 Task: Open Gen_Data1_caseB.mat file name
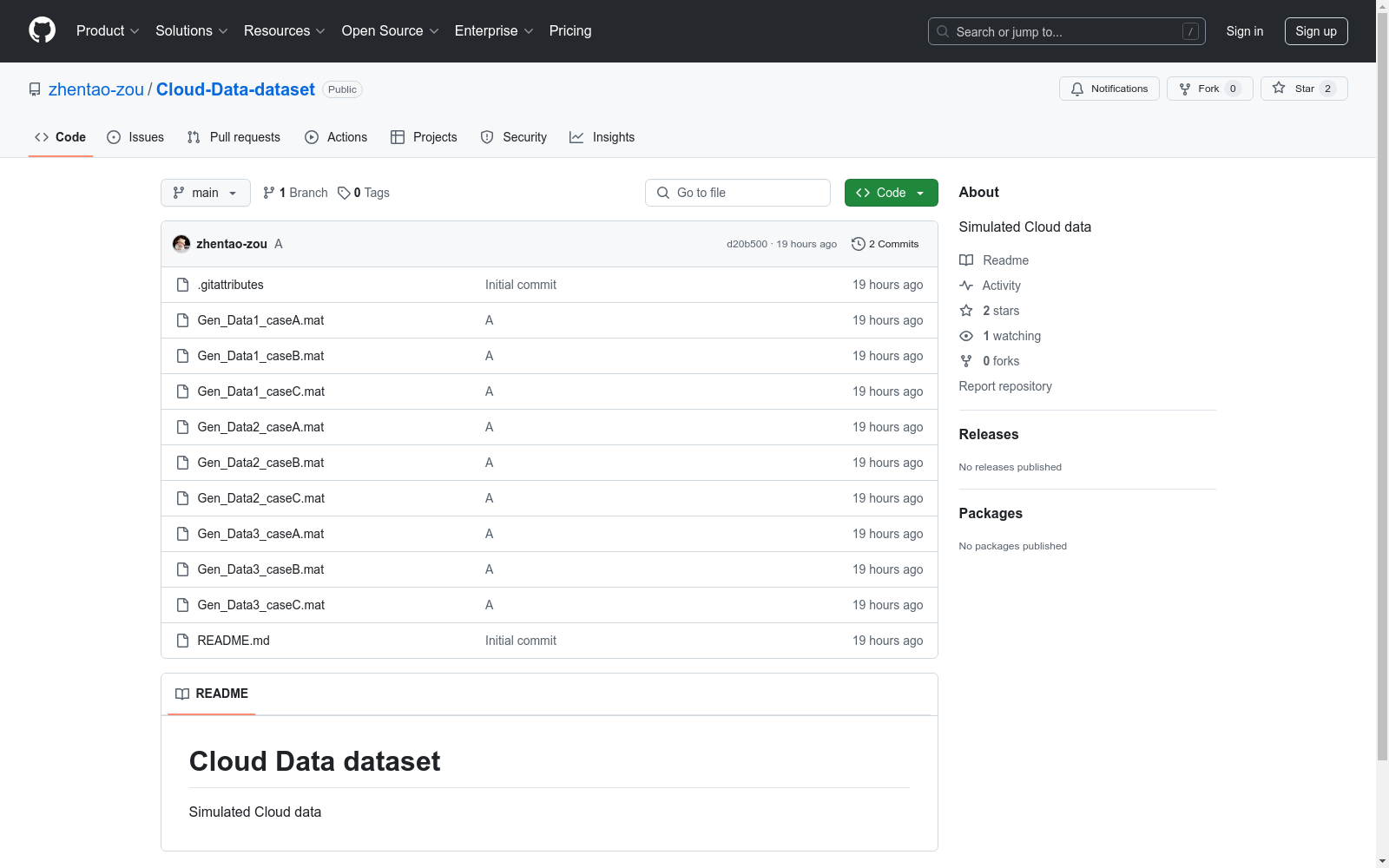260,356
